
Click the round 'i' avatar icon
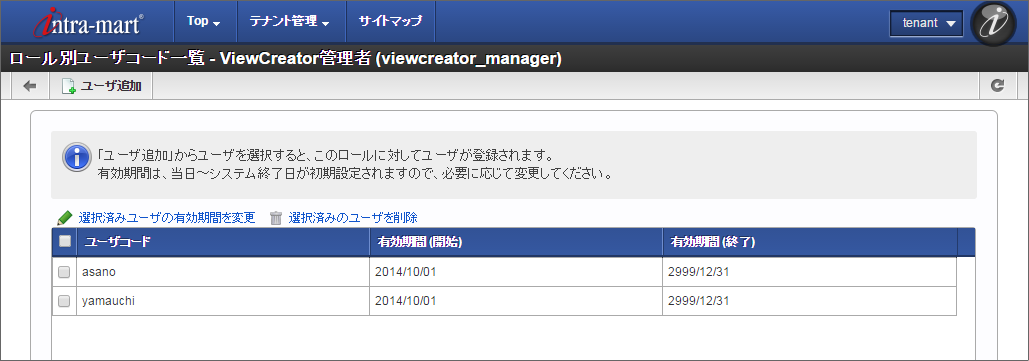click(x=993, y=23)
